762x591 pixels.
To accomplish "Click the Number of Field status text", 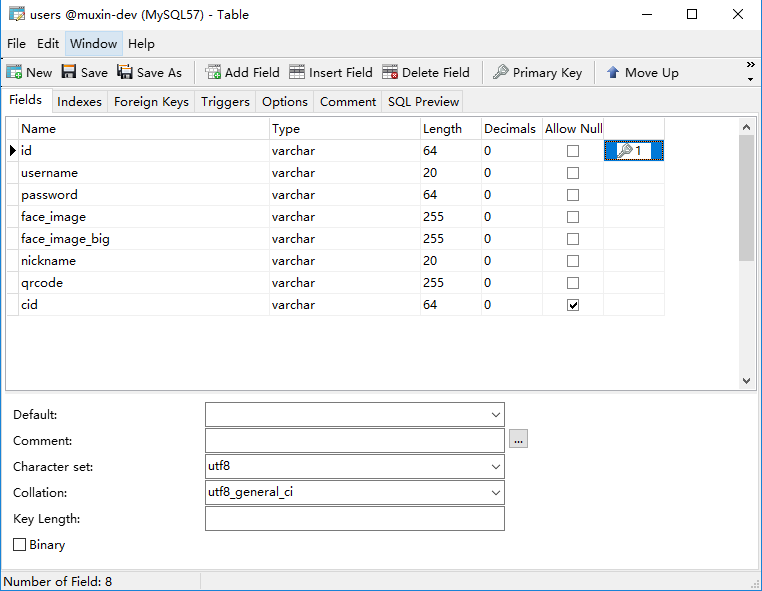I will click(57, 581).
